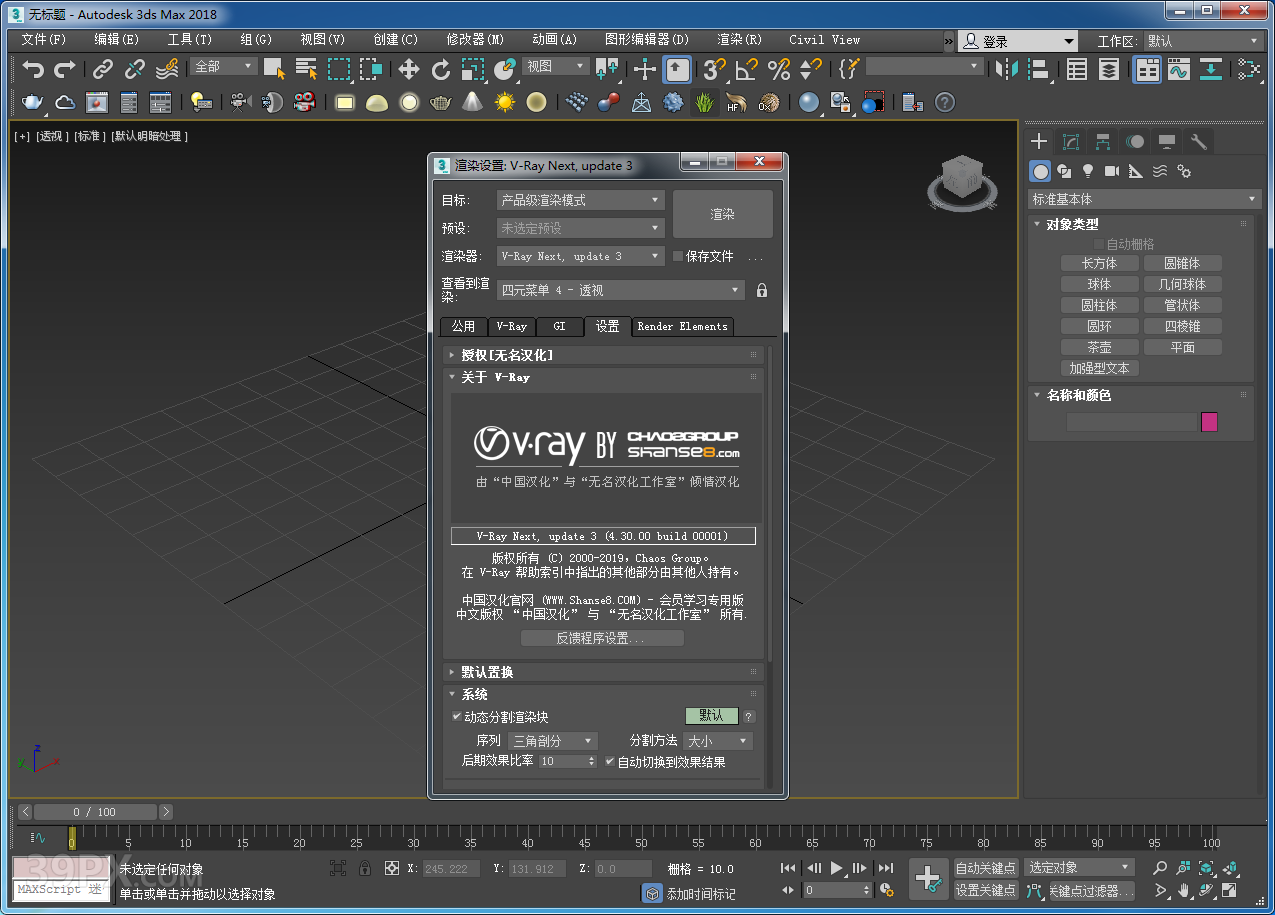The height and width of the screenshot is (915, 1275).
Task: Toggle the 自动切换到效果结果 checkbox
Action: click(610, 762)
